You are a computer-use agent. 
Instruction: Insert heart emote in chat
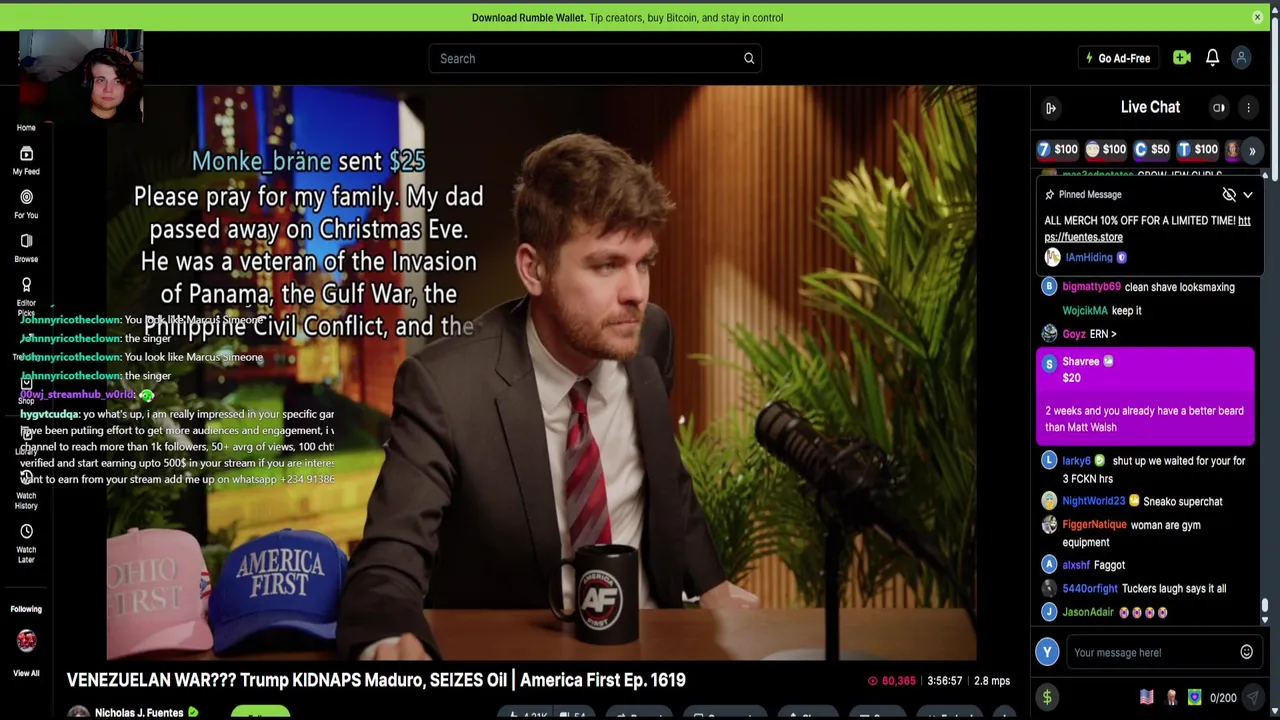coord(1194,698)
